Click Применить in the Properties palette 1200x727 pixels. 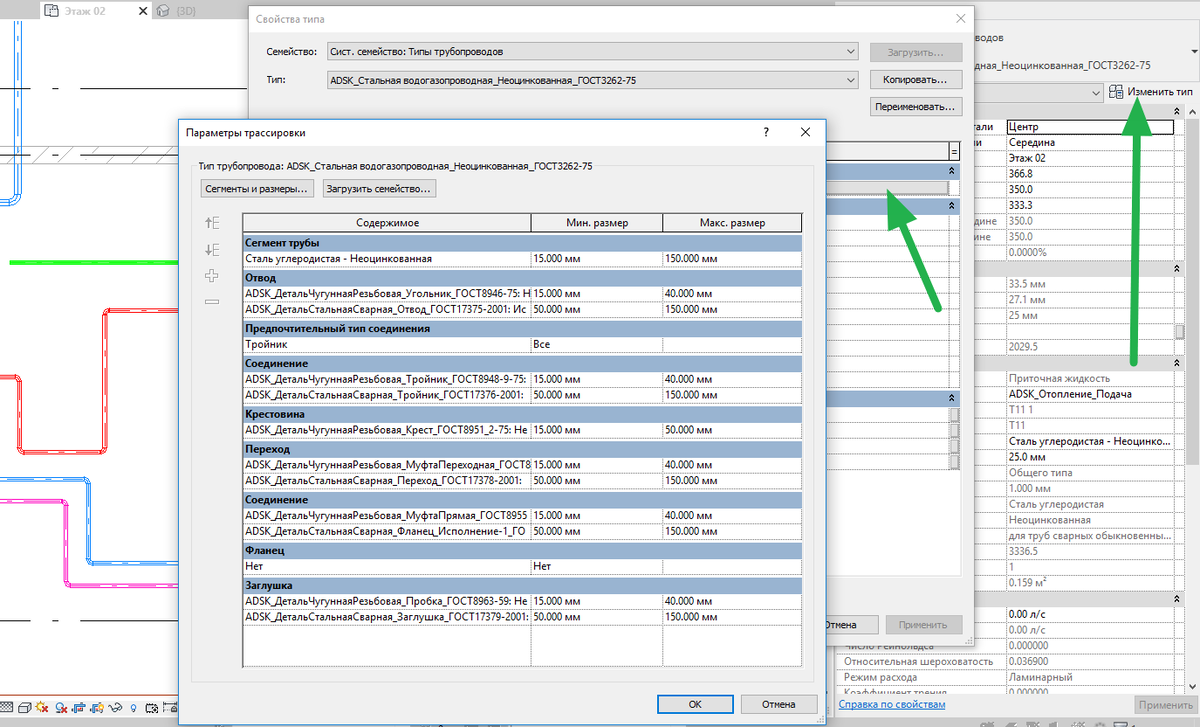(x=1165, y=705)
